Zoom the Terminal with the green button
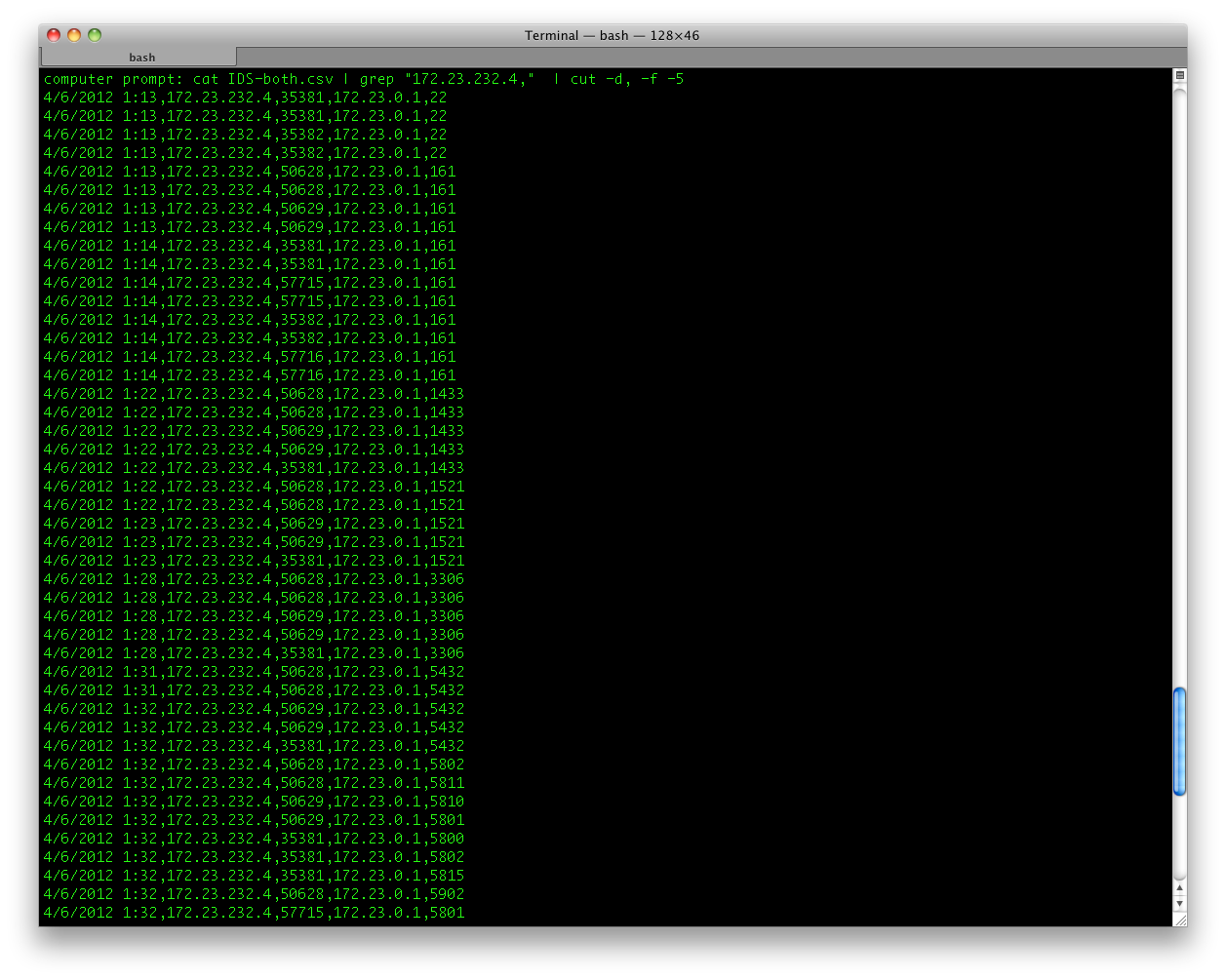The width and height of the screenshot is (1226, 980). [x=95, y=35]
